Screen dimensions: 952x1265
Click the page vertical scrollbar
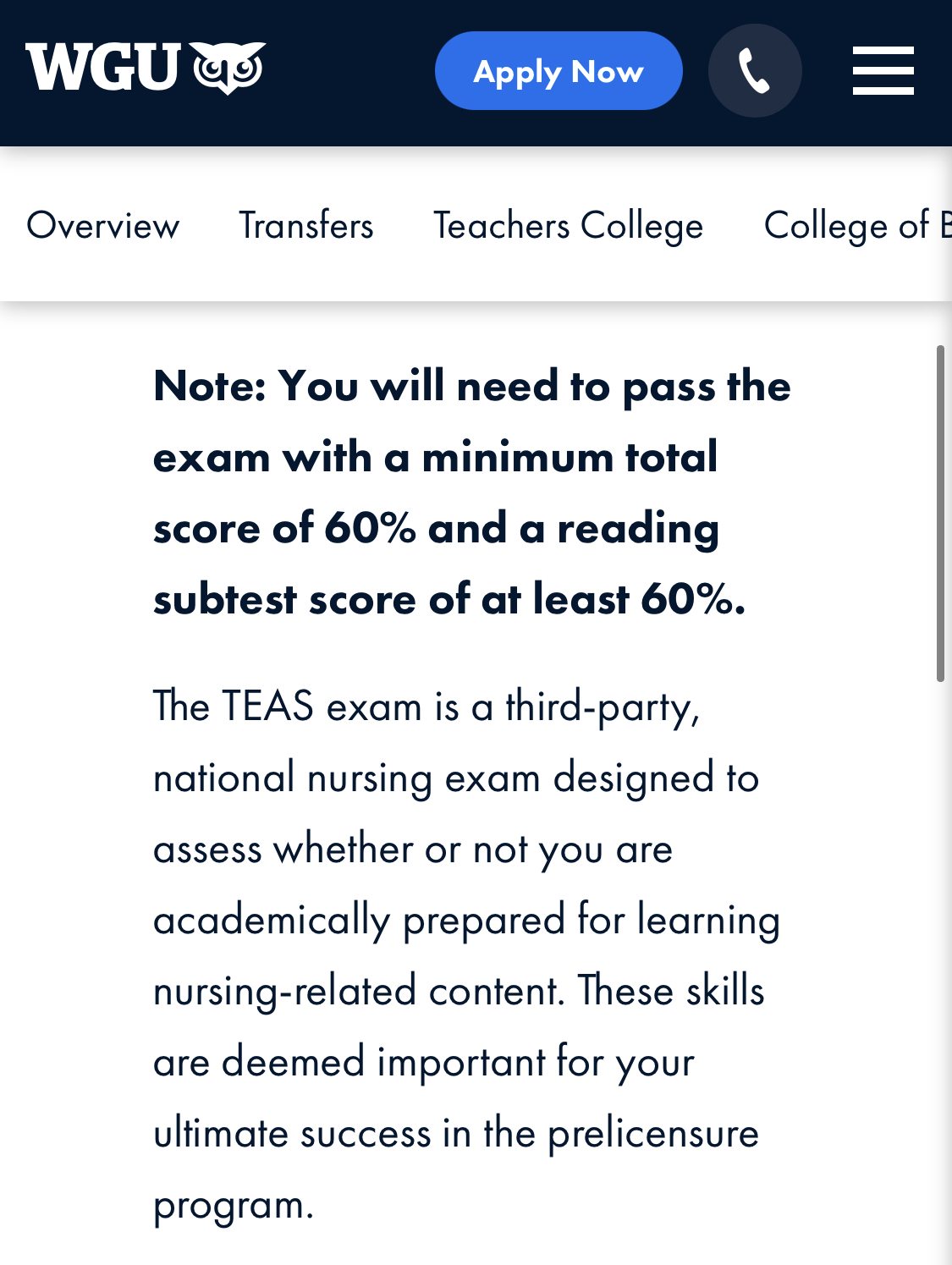[940, 513]
